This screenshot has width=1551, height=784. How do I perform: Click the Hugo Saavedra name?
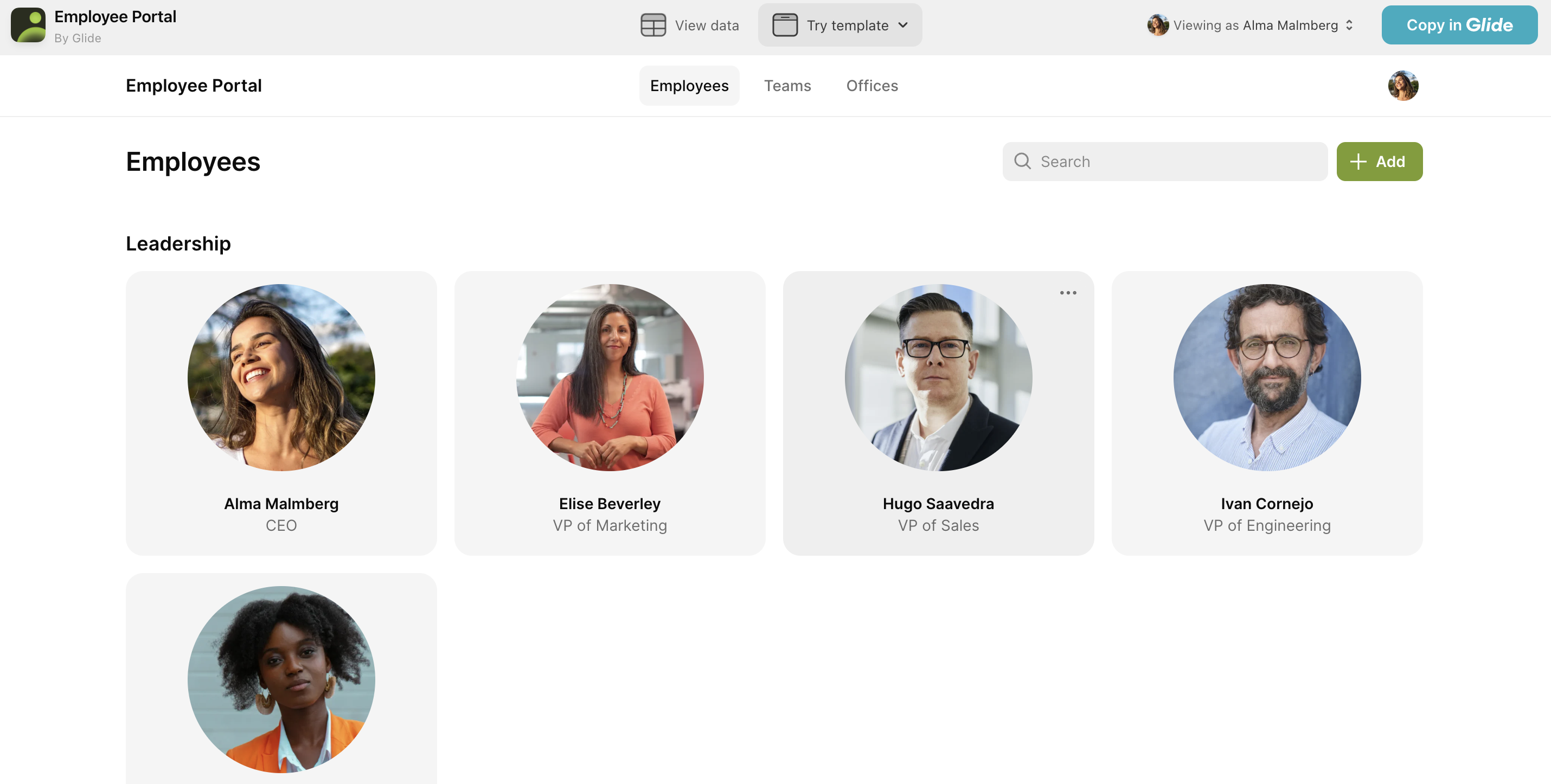938,503
